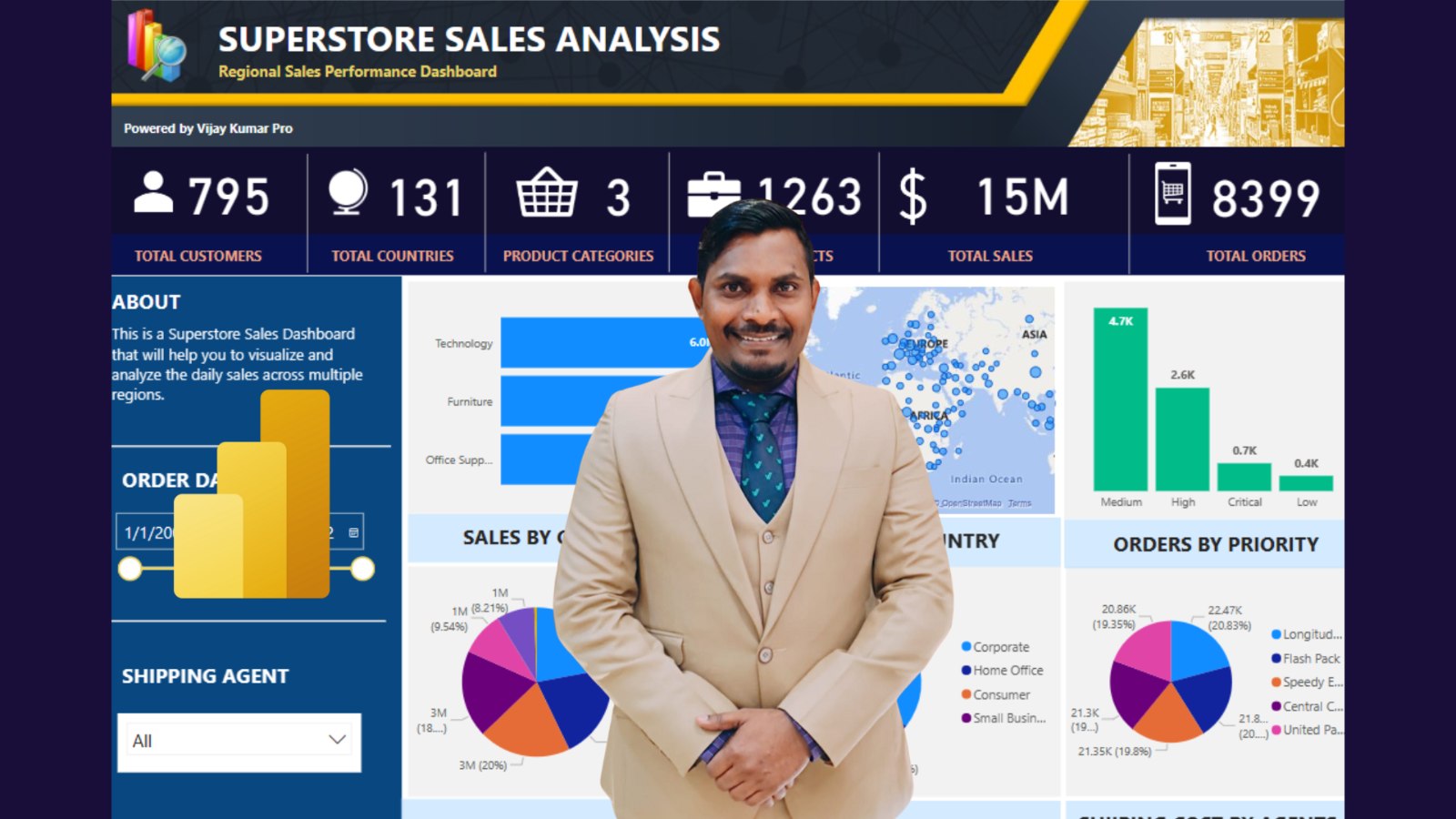Click the Superstore books-and-magnifier logo
Screen dimensions: 1456x819
click(157, 45)
